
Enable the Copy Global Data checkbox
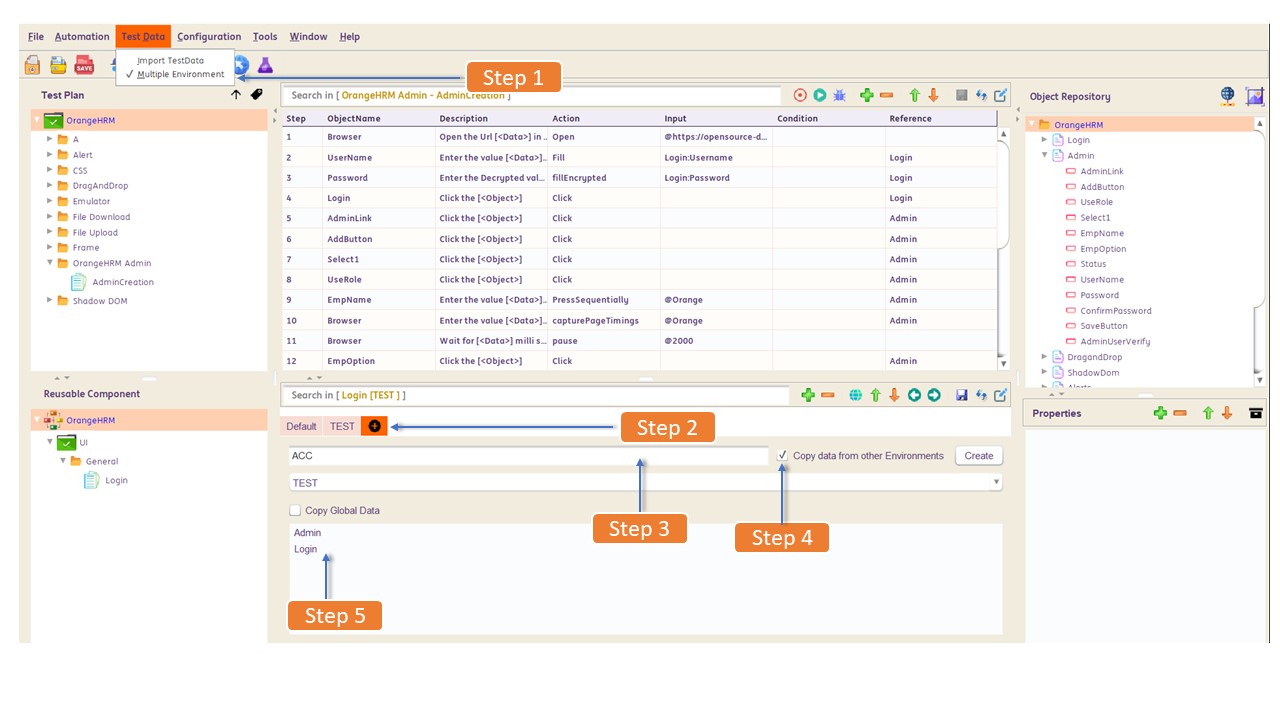[x=295, y=510]
